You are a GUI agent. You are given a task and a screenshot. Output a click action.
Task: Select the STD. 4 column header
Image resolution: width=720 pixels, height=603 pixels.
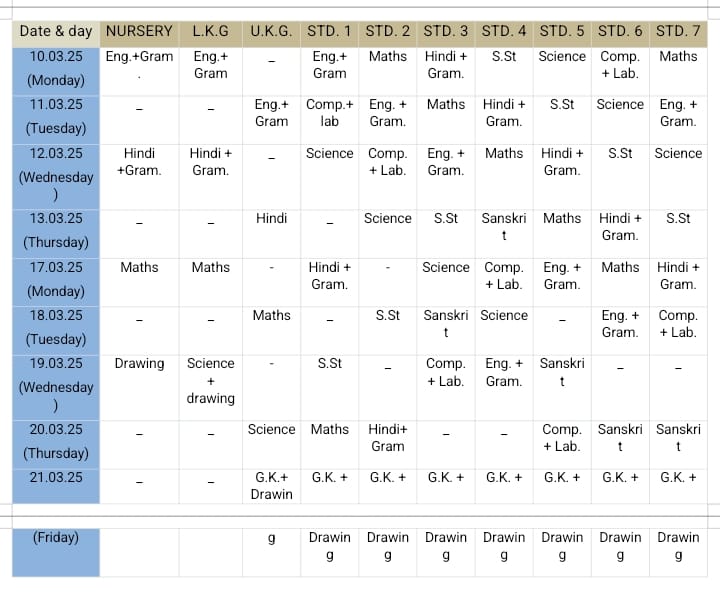coord(504,32)
